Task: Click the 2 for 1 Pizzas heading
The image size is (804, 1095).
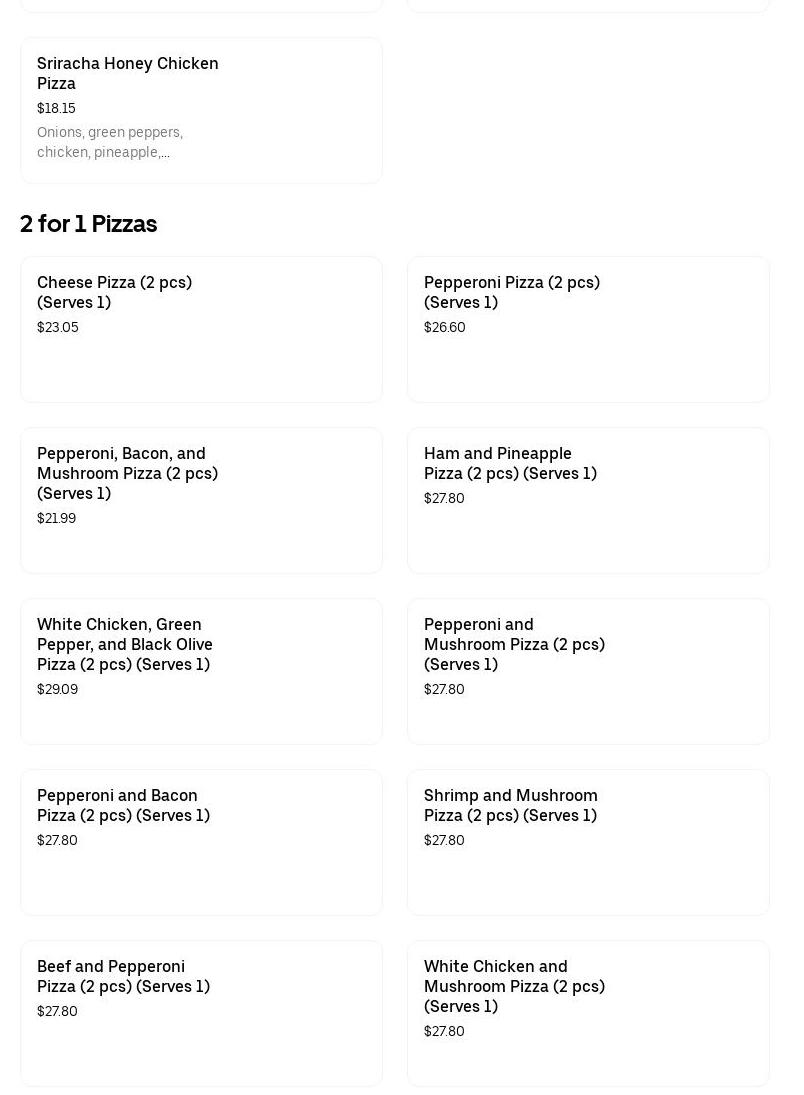Action: [89, 223]
